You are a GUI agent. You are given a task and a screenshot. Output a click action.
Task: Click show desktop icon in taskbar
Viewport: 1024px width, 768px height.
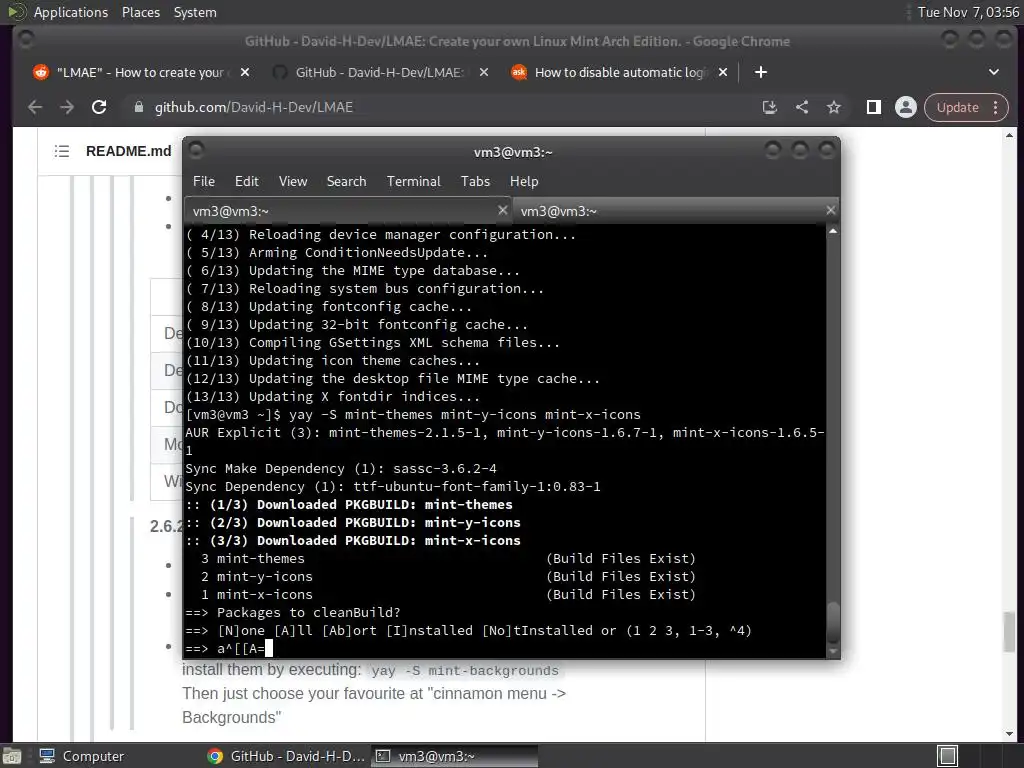[x=12, y=756]
